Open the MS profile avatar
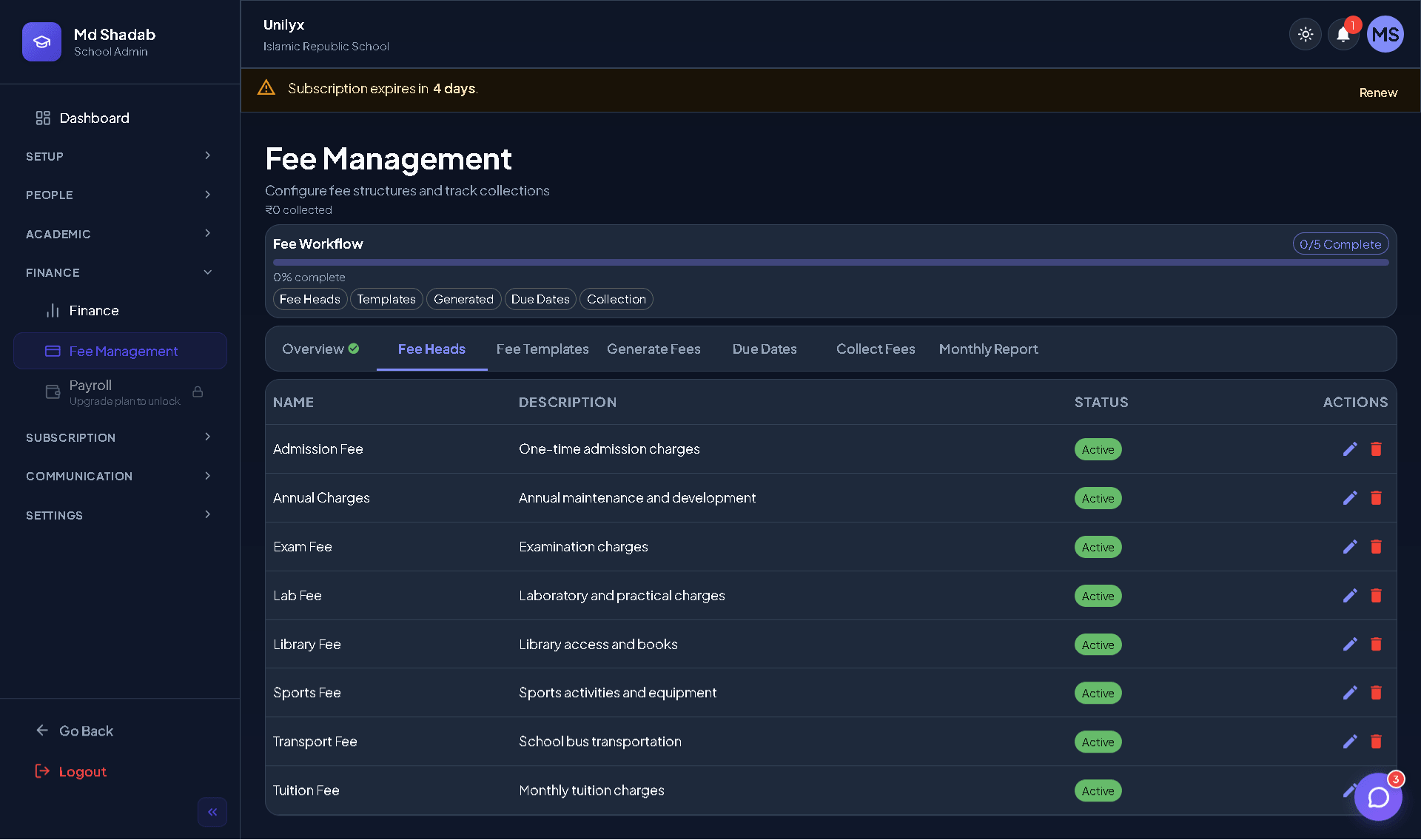1421x840 pixels. click(x=1385, y=34)
